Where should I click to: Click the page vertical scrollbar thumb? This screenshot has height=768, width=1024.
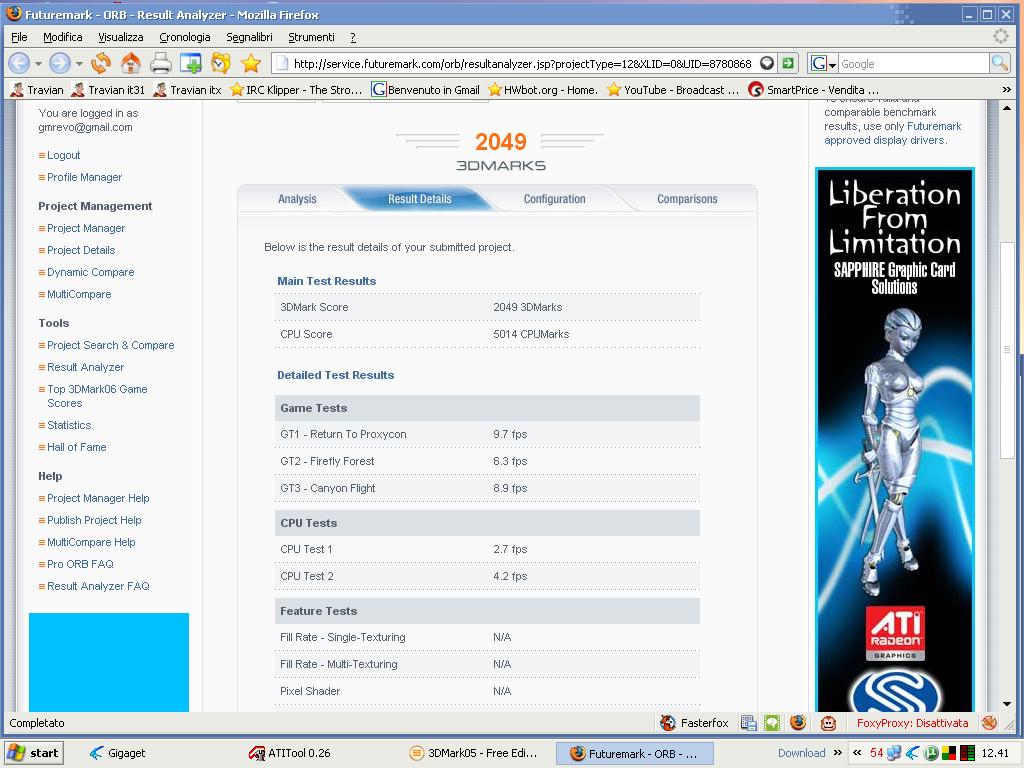point(1006,350)
